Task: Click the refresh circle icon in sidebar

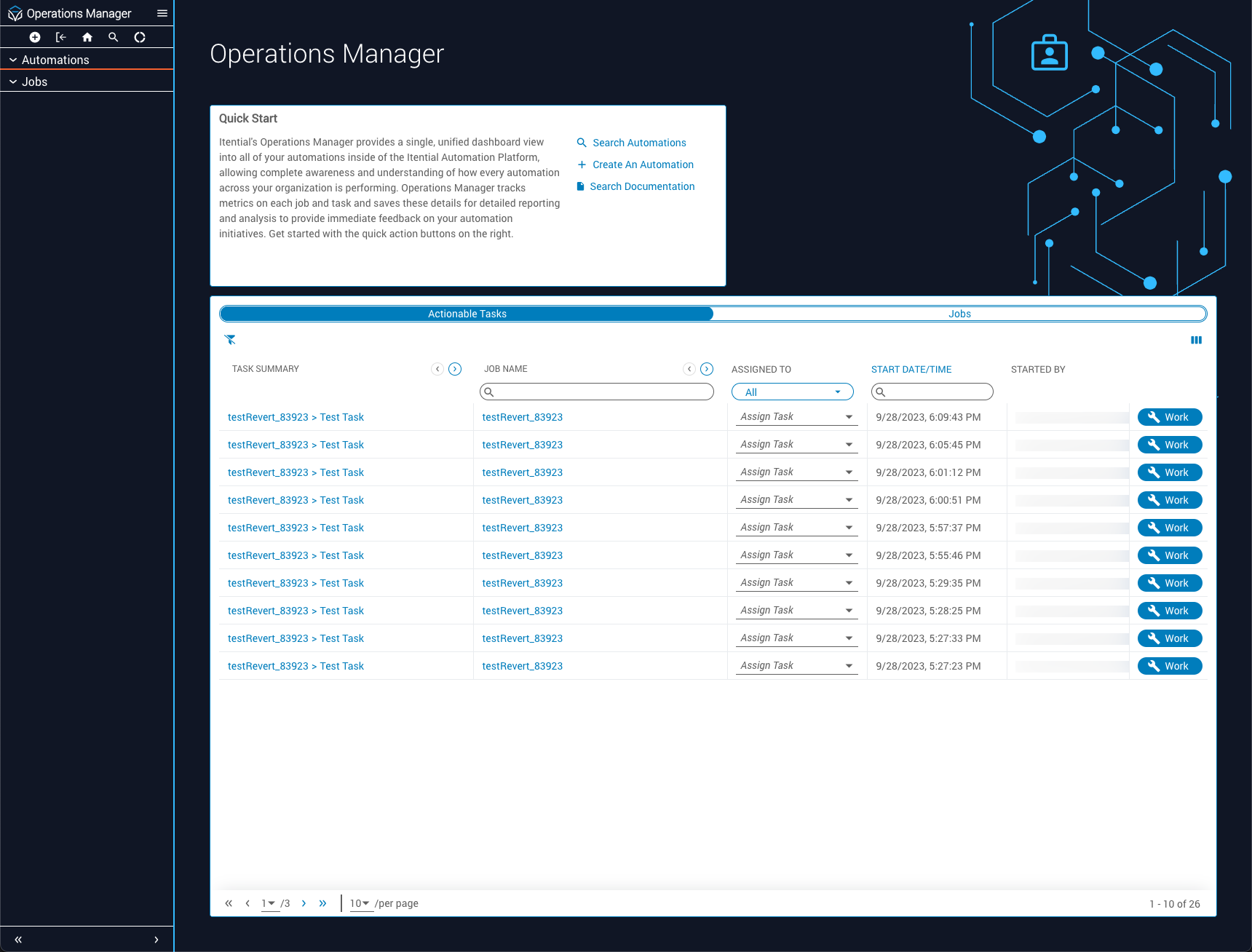Action: click(x=140, y=37)
